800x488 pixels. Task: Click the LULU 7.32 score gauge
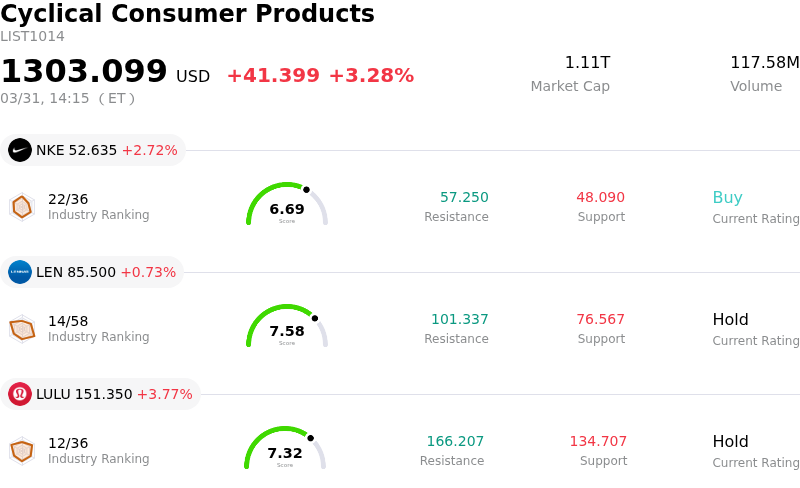(x=285, y=449)
